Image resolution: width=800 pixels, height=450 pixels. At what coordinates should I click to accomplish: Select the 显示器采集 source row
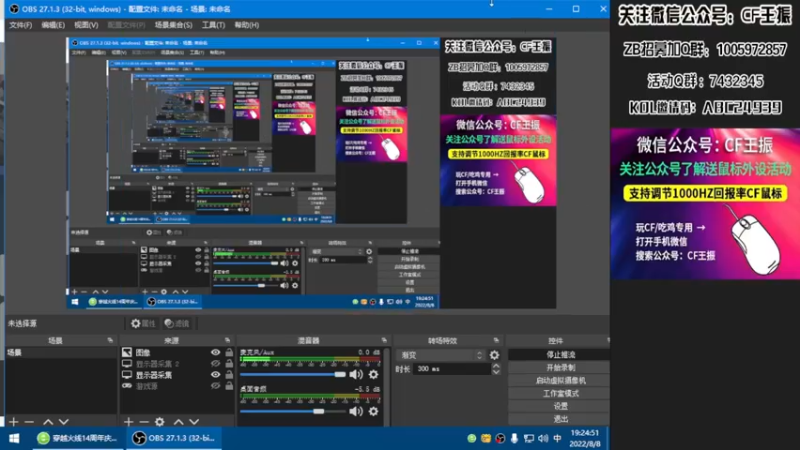point(177,375)
